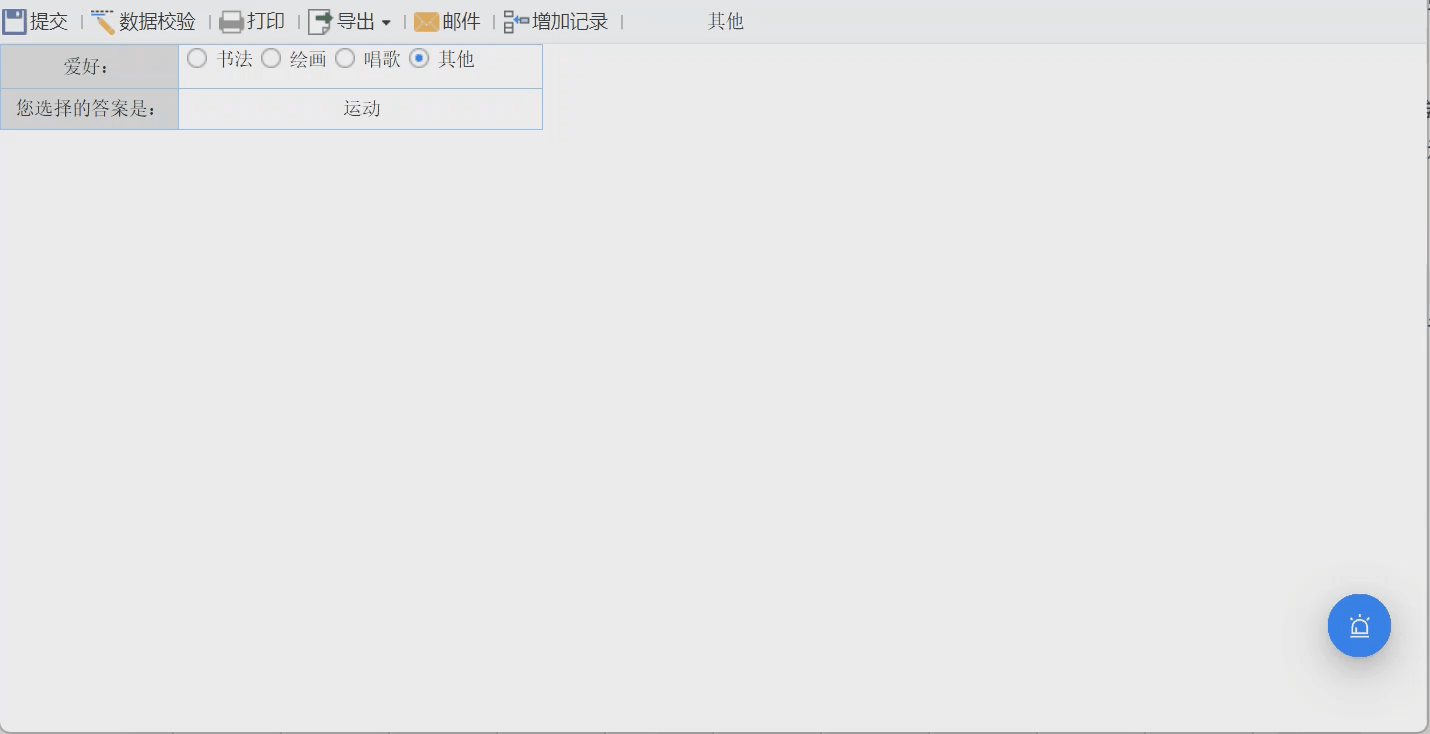Click the 提交 save icon
The height and width of the screenshot is (734, 1430).
pyautogui.click(x=14, y=20)
